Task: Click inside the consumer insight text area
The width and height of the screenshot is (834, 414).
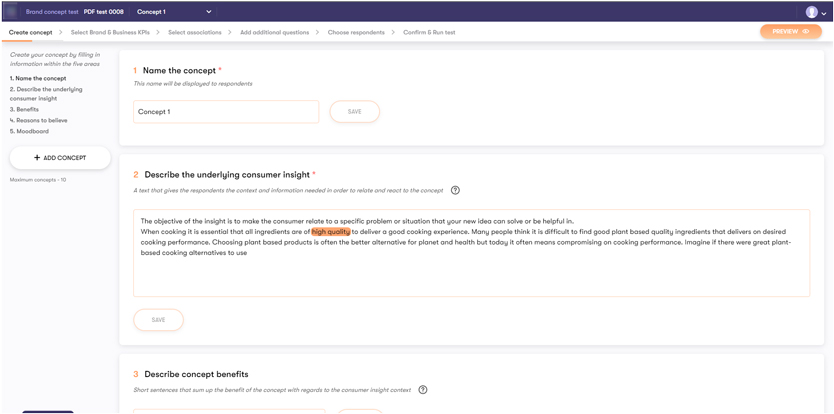Action: (x=470, y=270)
